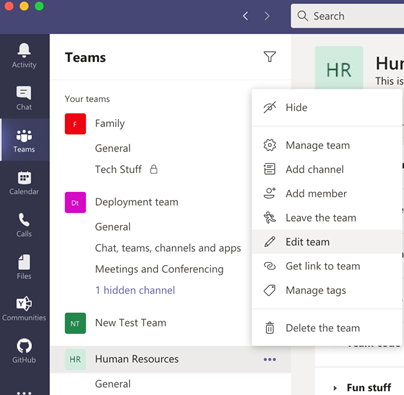
Task: Choose Add member menu entry
Action: click(x=327, y=193)
